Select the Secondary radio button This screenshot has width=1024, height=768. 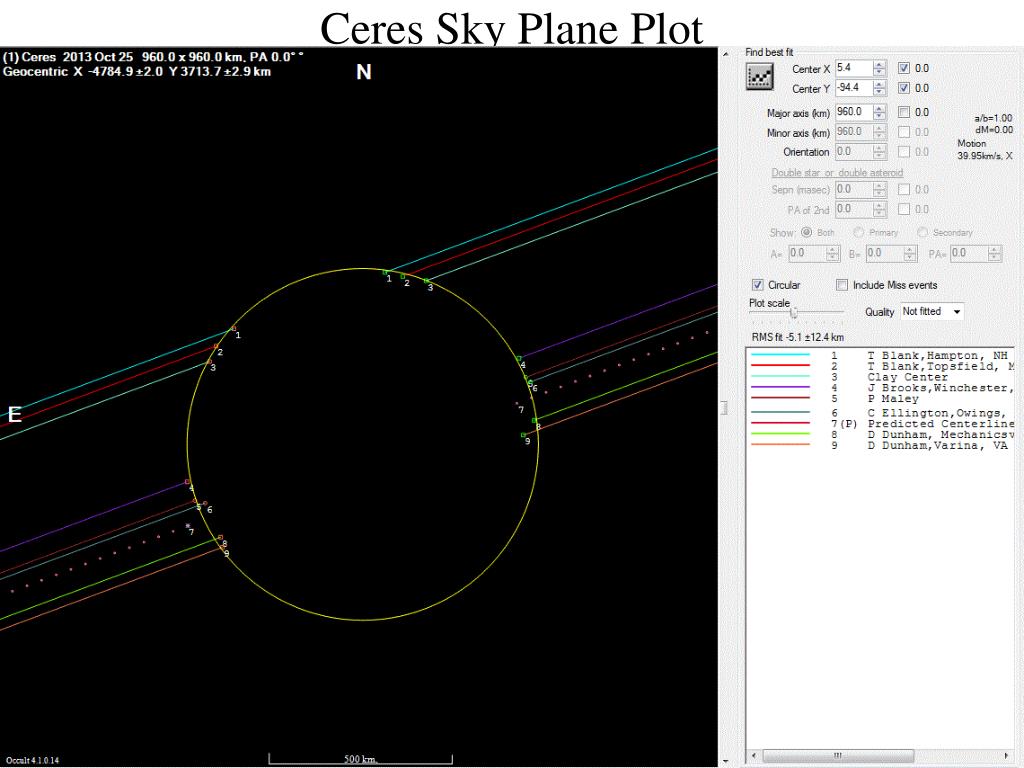click(922, 232)
